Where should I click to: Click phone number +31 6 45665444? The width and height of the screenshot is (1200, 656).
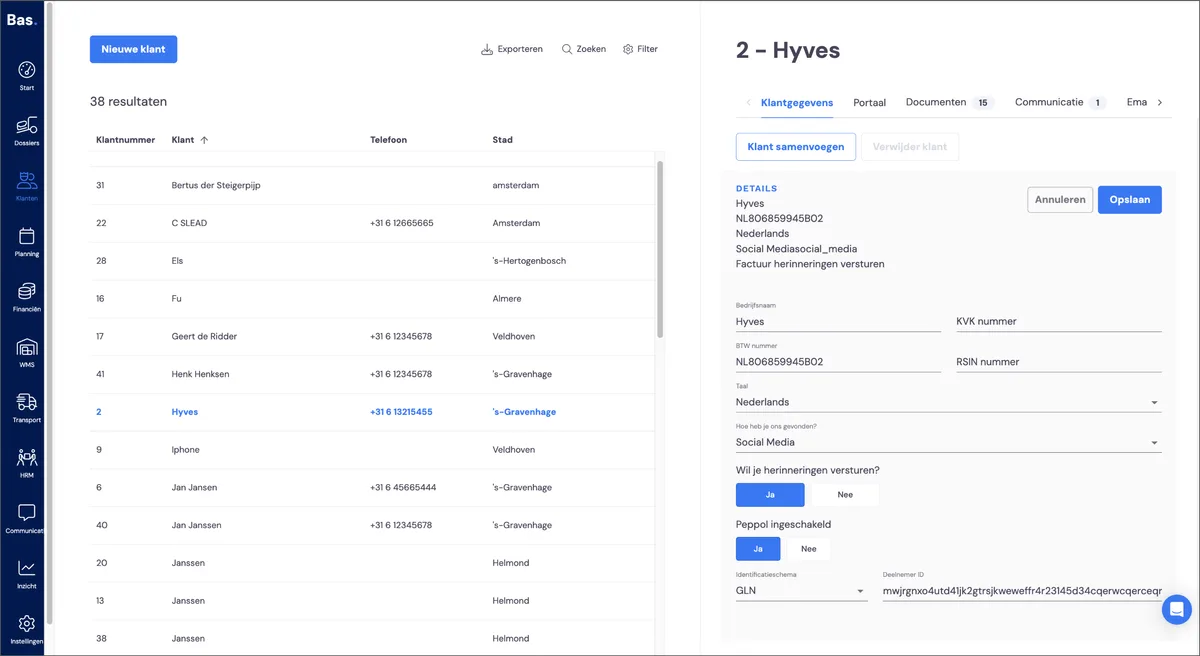(402, 487)
